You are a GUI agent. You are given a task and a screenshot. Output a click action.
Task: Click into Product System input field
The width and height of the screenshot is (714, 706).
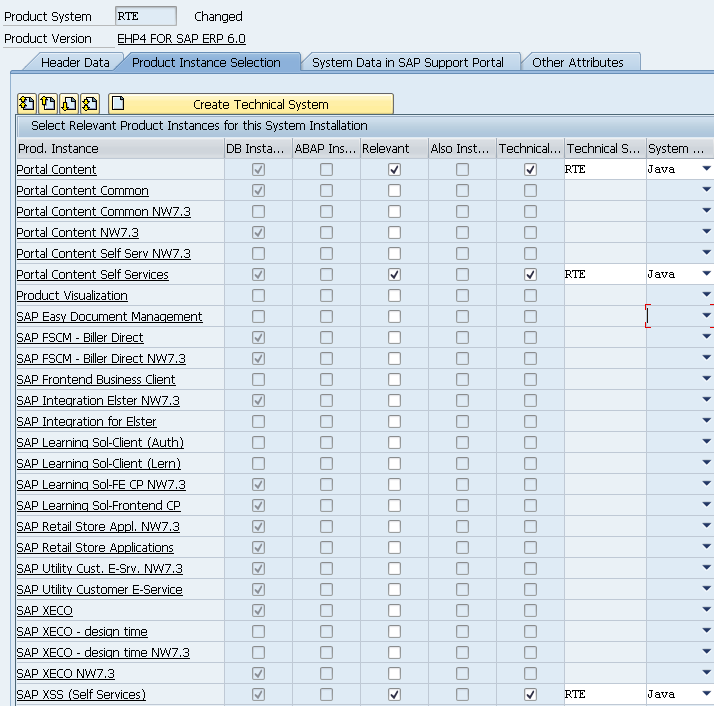point(146,16)
